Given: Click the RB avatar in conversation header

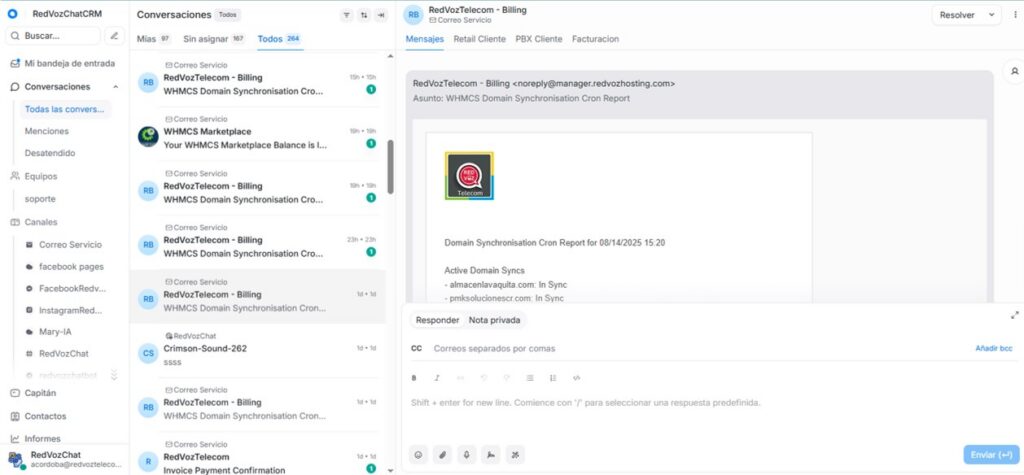Looking at the screenshot, I should point(413,15).
